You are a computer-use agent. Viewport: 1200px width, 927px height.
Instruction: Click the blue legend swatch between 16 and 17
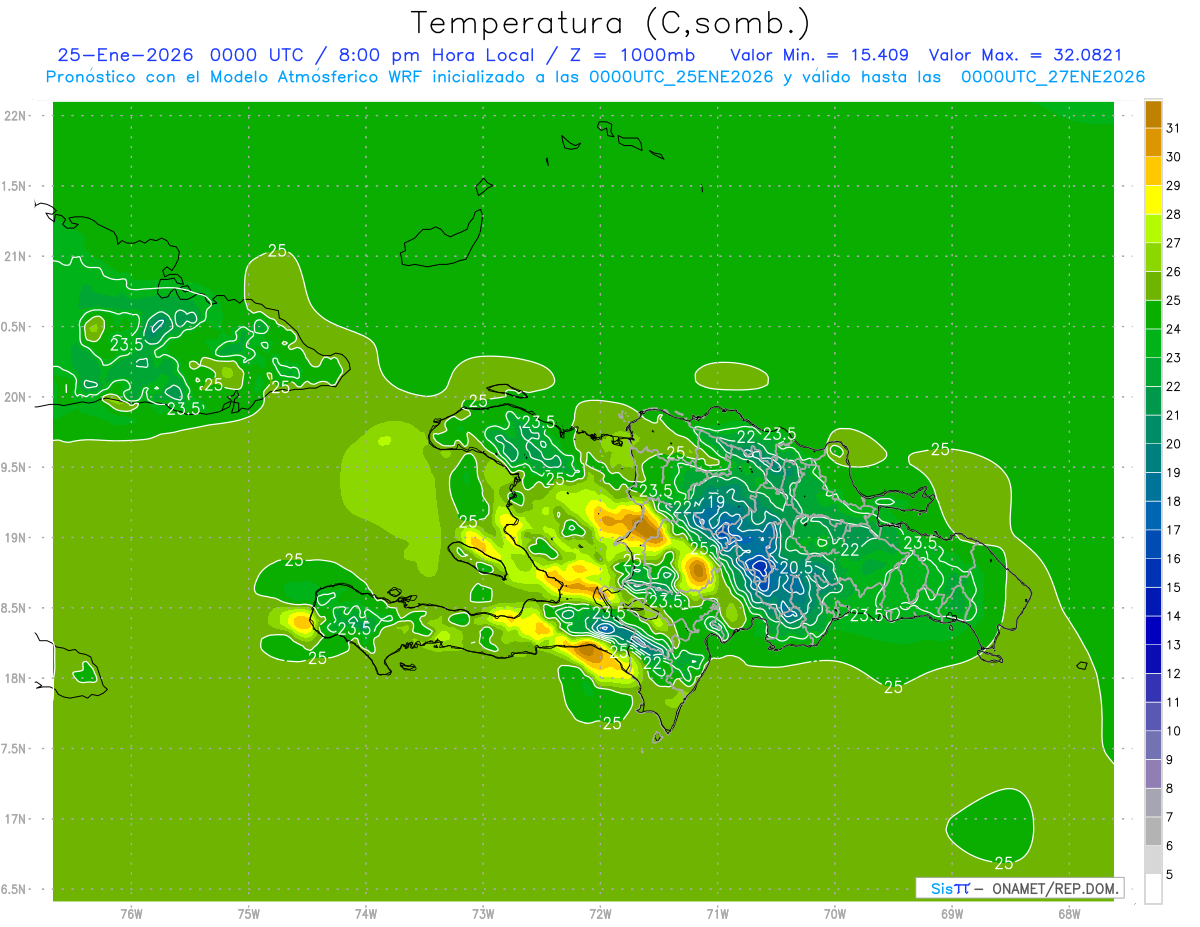tap(1153, 544)
